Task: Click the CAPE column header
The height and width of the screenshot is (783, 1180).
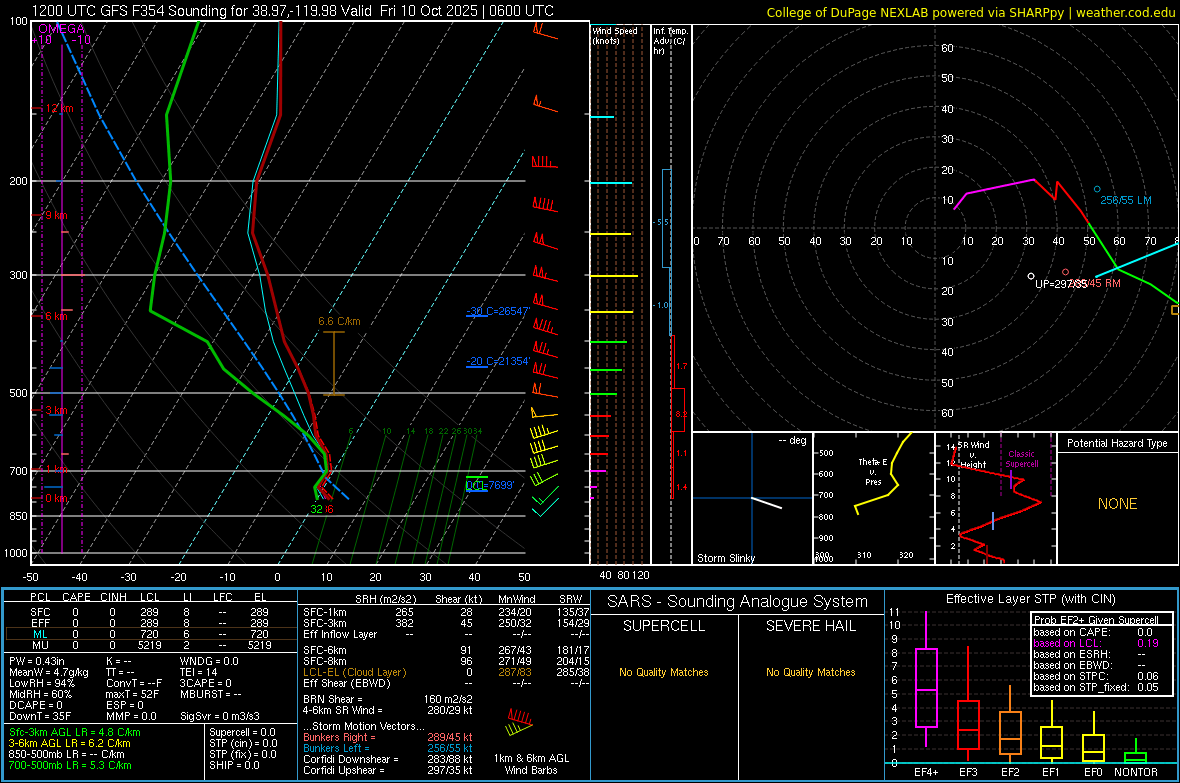Action: tap(76, 597)
